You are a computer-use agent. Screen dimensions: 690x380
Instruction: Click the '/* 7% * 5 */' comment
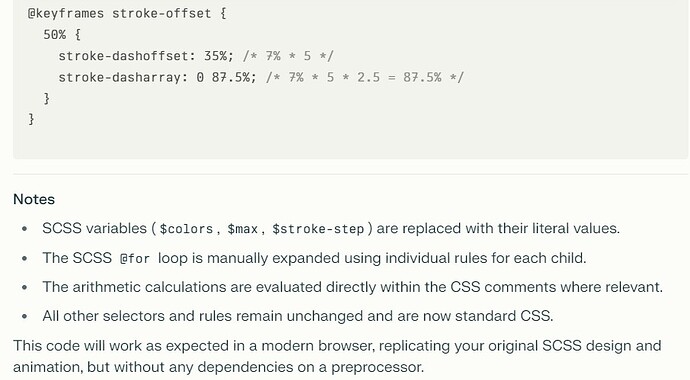[288, 56]
